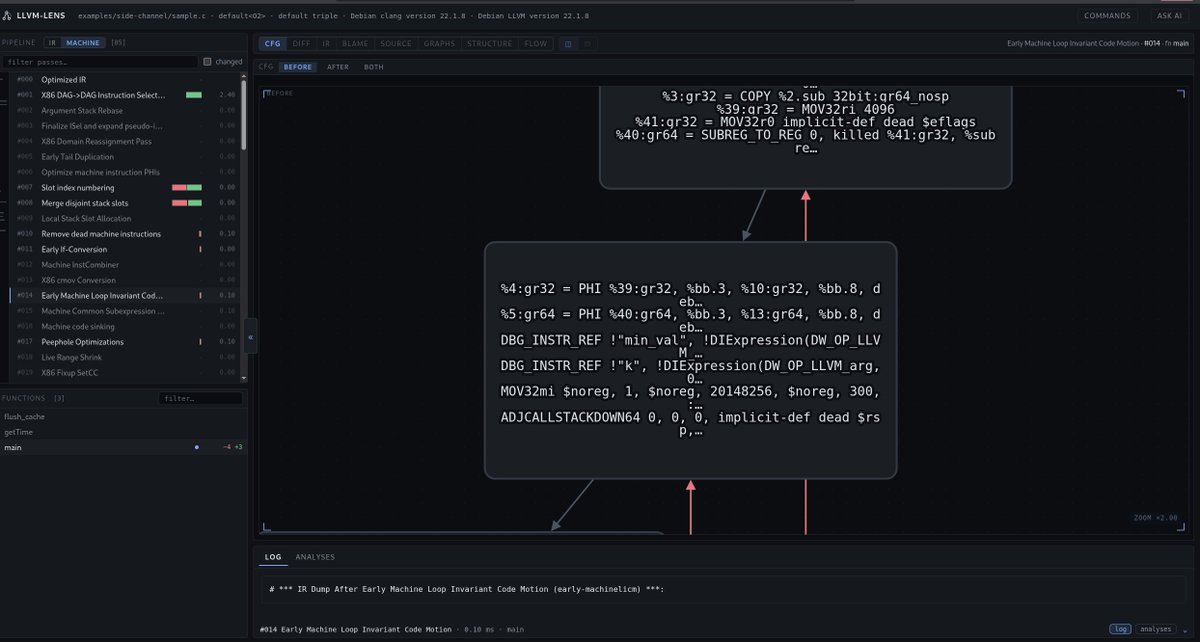1200x642 pixels.
Task: Show the BEFORE CFG view
Action: point(297,67)
